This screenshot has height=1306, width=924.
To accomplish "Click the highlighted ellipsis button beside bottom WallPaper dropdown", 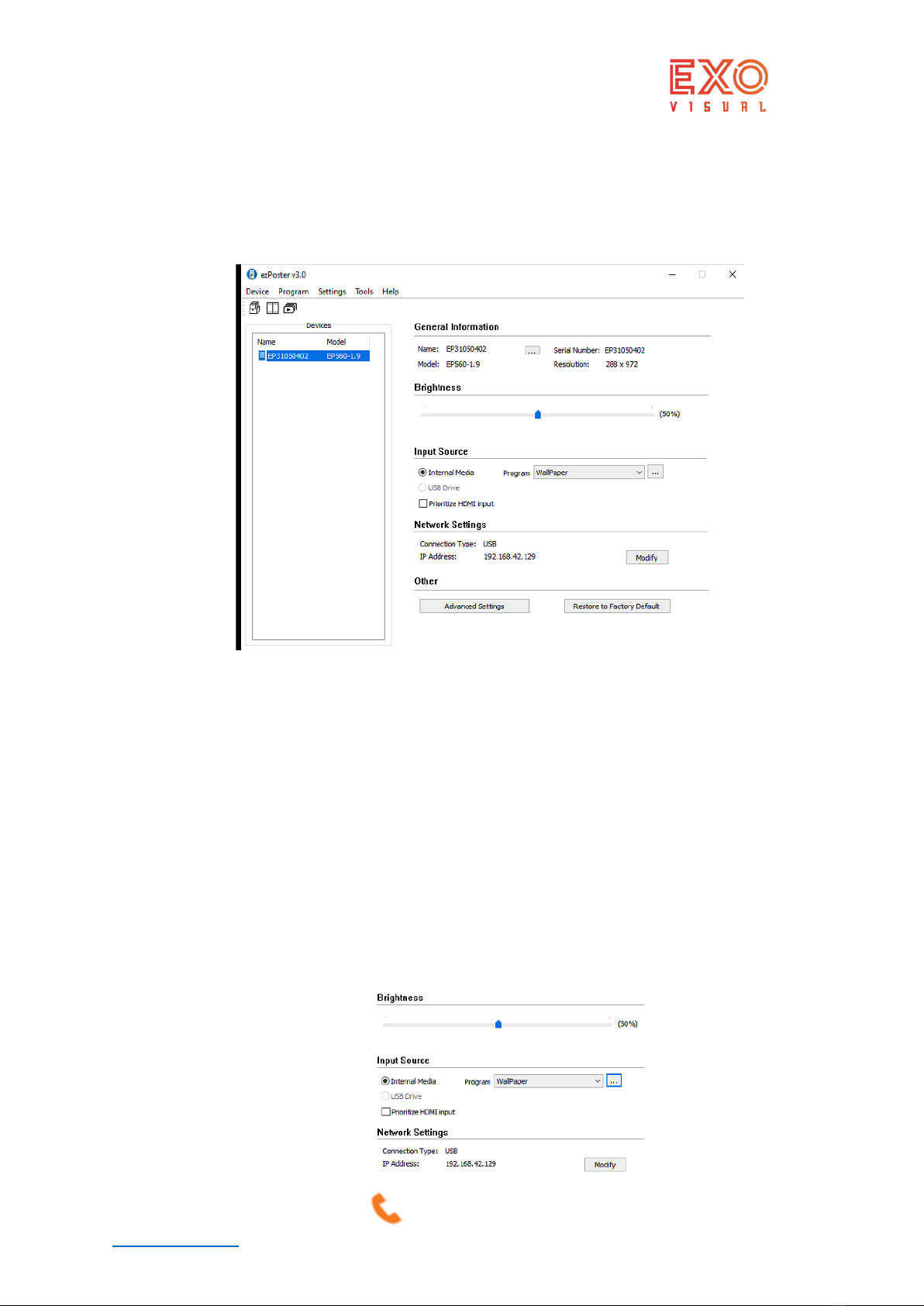I will [x=614, y=1080].
